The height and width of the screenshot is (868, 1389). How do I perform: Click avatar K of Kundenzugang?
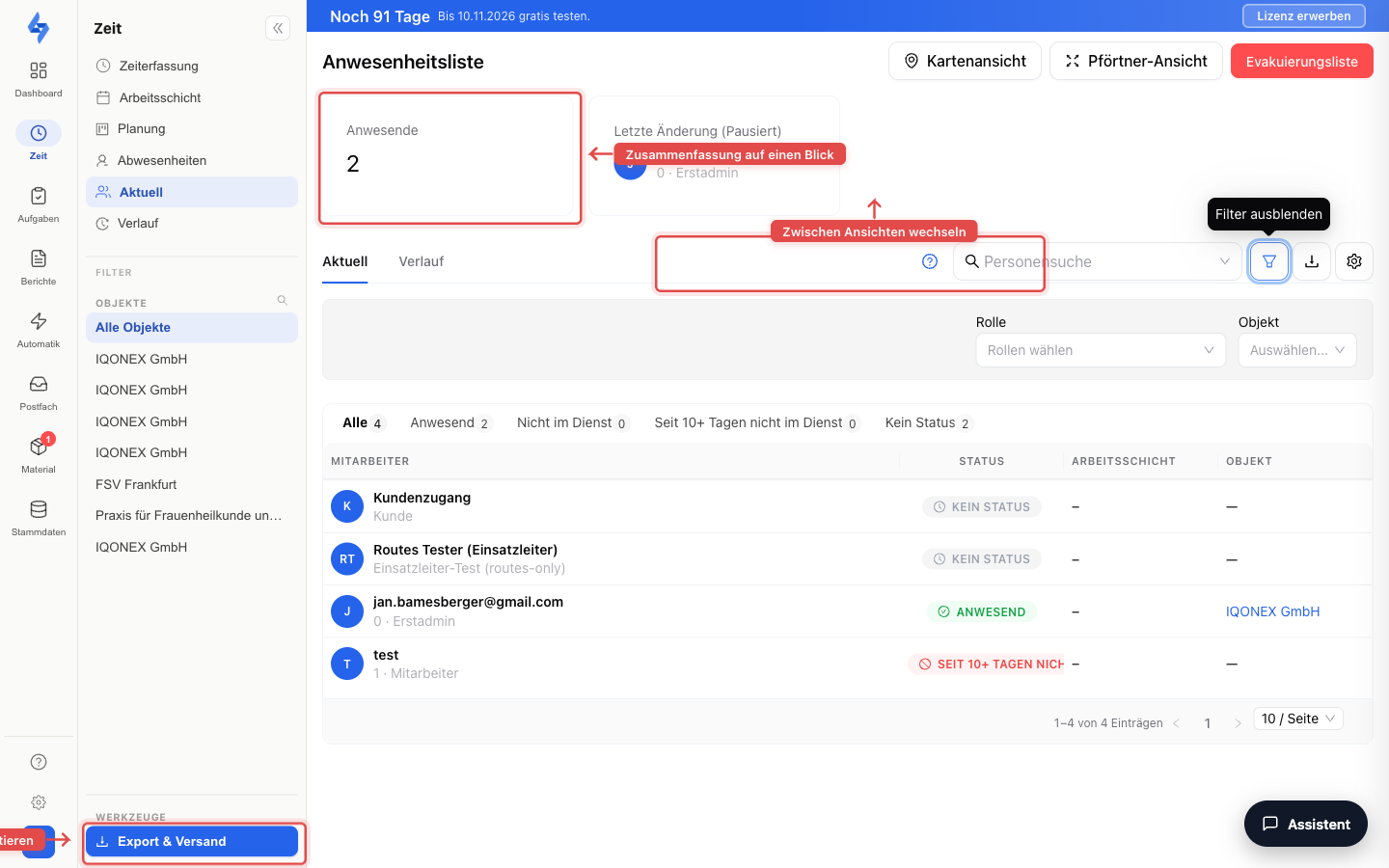pos(347,506)
